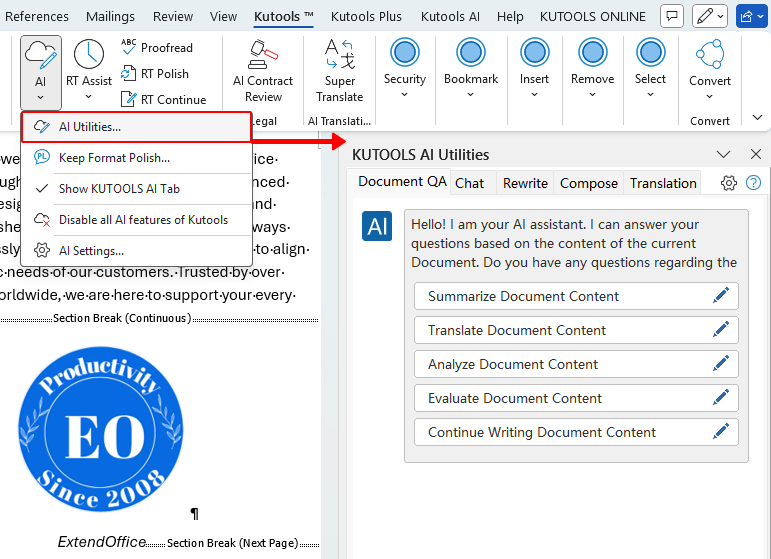The image size is (771, 559).
Task: Open AI Contract Review
Action: pyautogui.click(x=263, y=72)
